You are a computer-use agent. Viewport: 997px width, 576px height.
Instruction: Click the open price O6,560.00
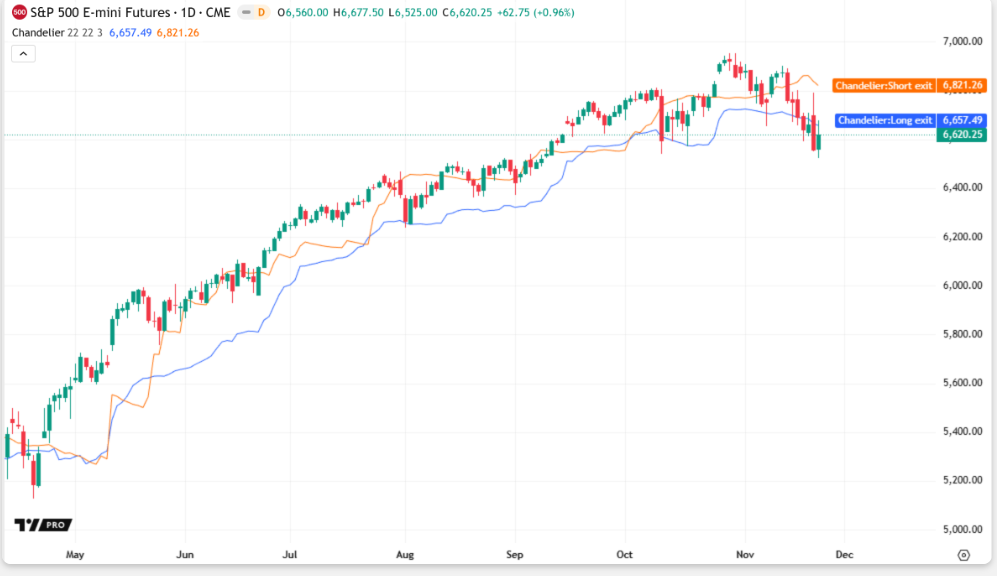click(303, 12)
